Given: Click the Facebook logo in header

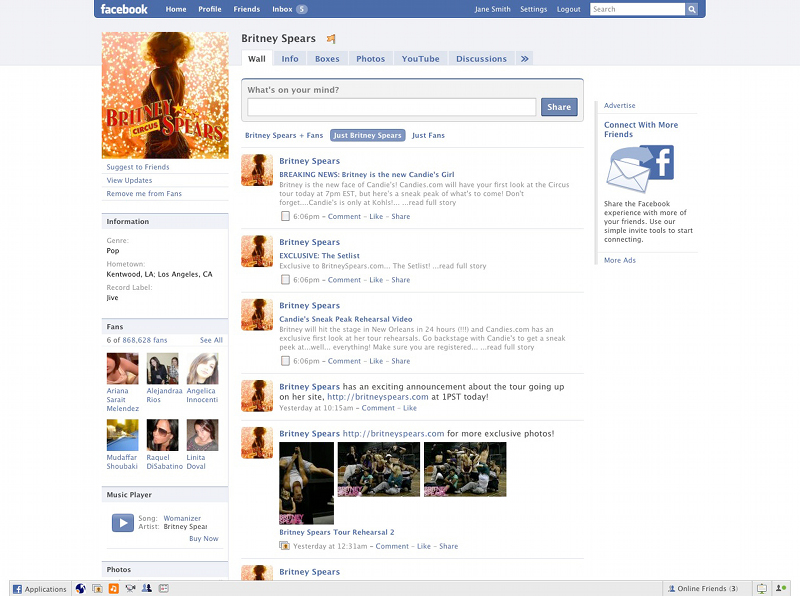Looking at the screenshot, I should point(124,9).
